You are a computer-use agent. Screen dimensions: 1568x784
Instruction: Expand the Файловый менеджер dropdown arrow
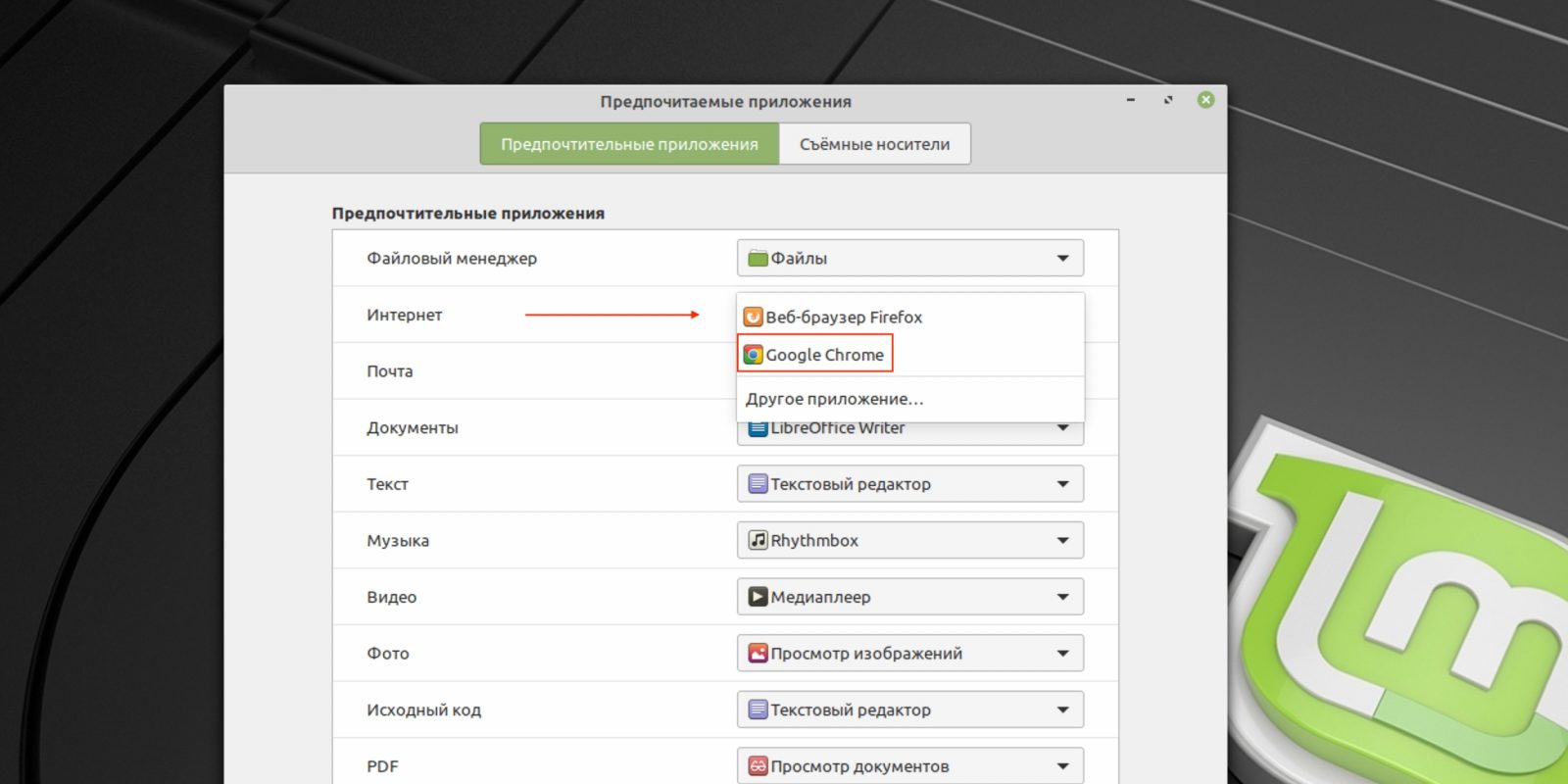click(1062, 259)
